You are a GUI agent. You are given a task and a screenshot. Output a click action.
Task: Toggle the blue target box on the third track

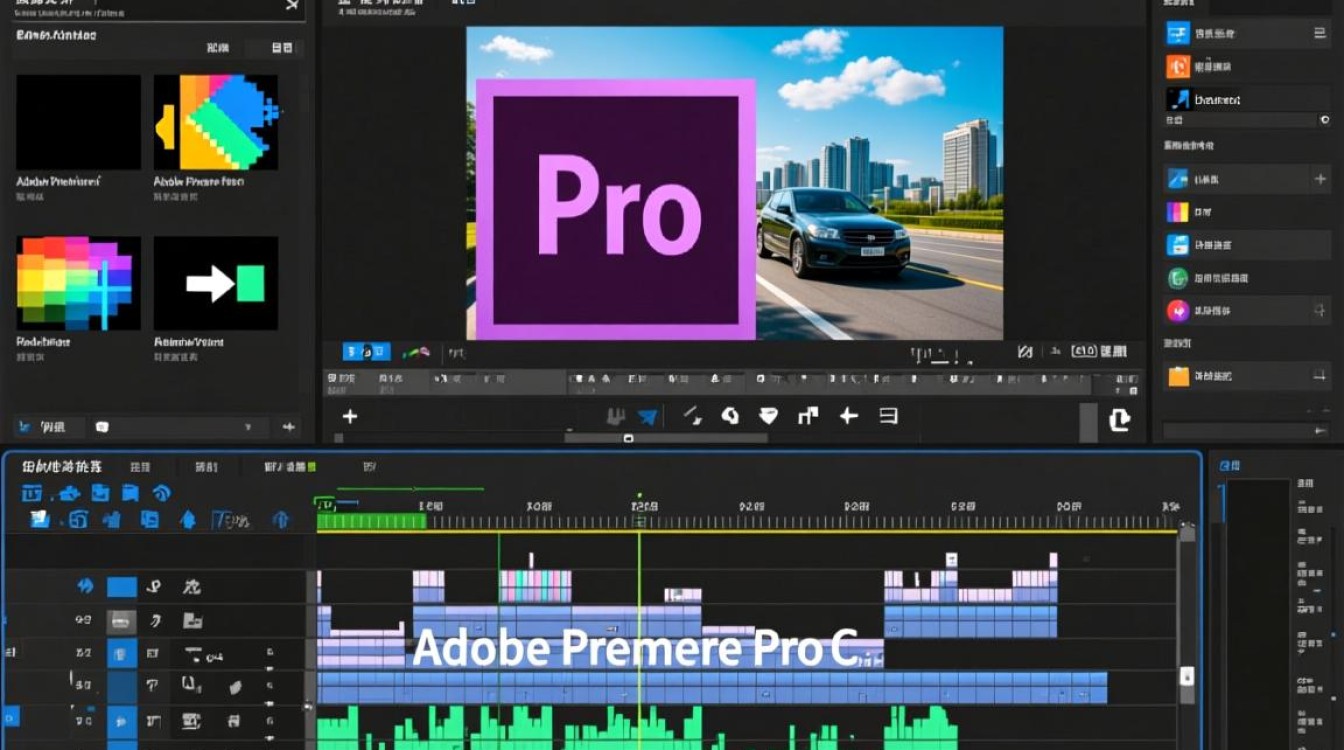[122, 654]
